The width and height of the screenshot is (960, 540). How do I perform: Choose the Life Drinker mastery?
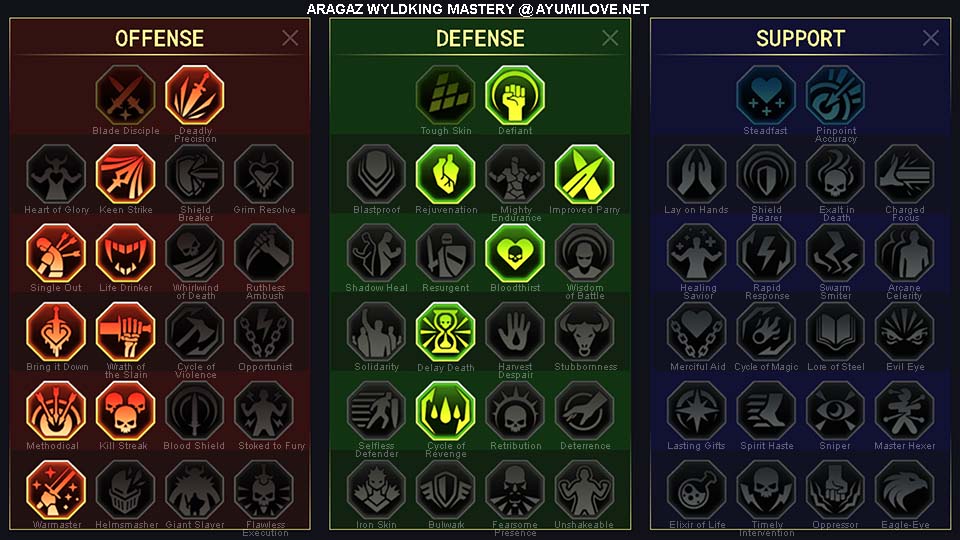(126, 253)
